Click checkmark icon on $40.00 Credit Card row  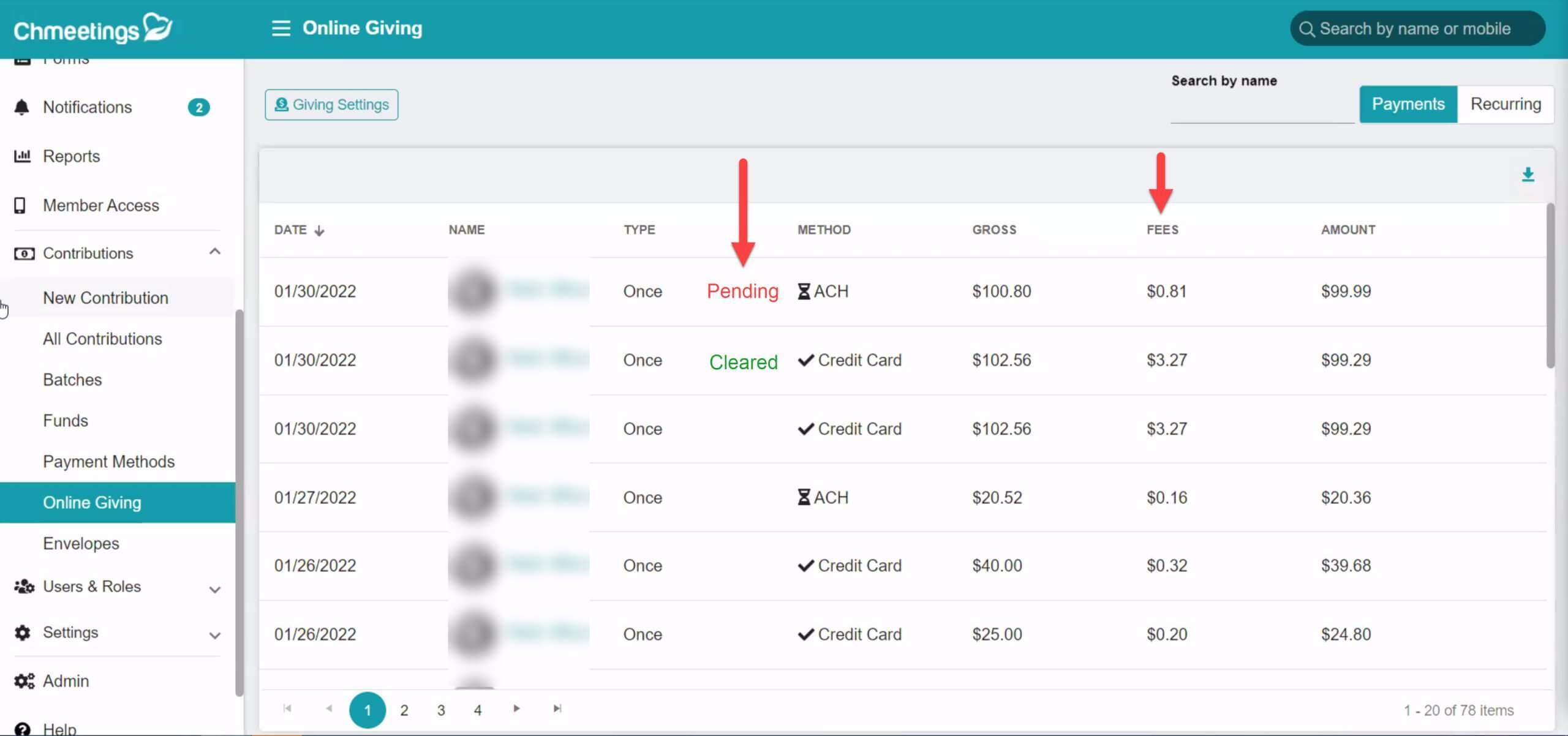[806, 566]
